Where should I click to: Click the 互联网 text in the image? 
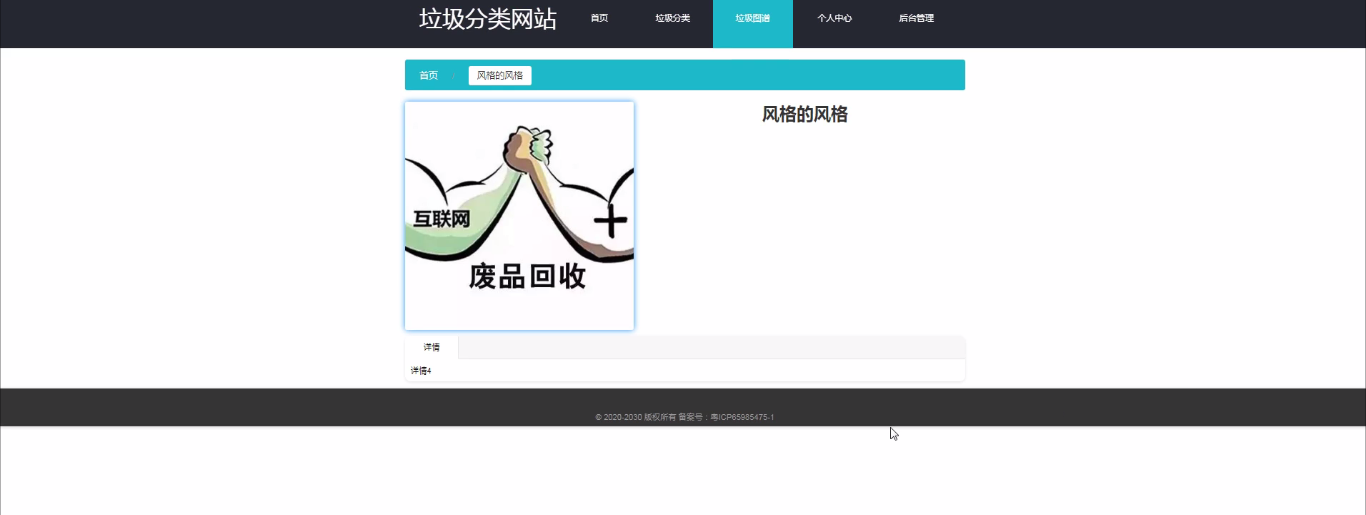click(x=441, y=219)
